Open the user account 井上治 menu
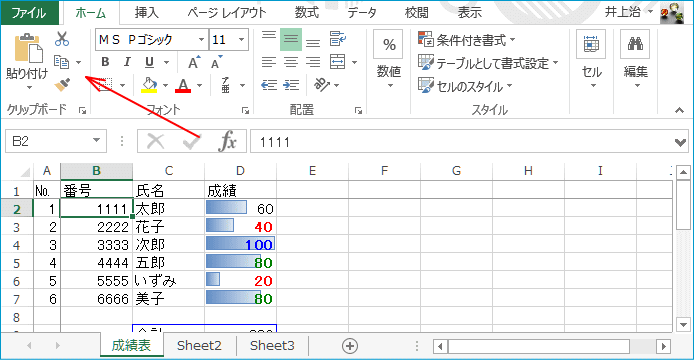Screen dimensions: 694x360 (x=628, y=12)
